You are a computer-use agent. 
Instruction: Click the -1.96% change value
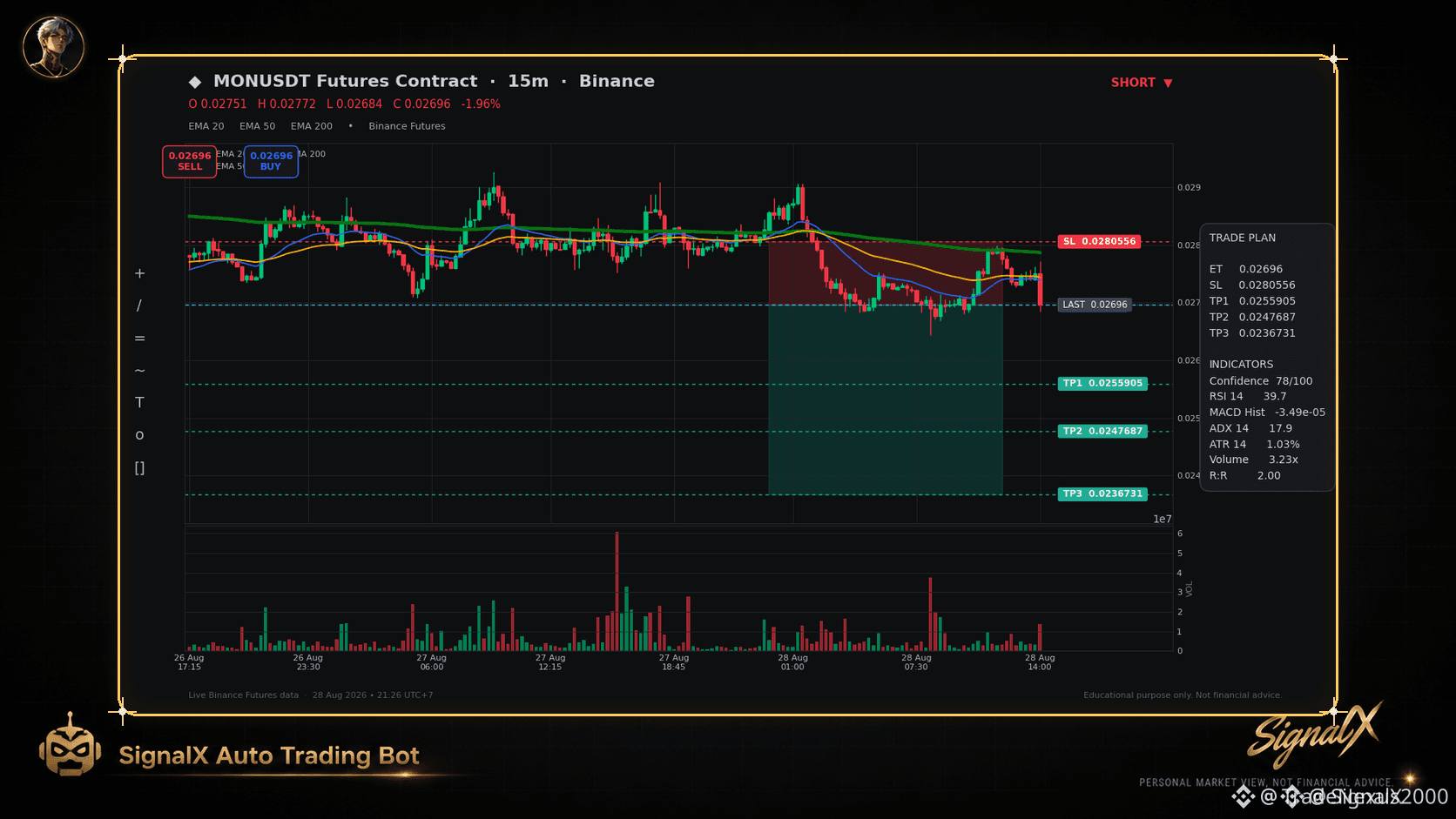point(481,104)
